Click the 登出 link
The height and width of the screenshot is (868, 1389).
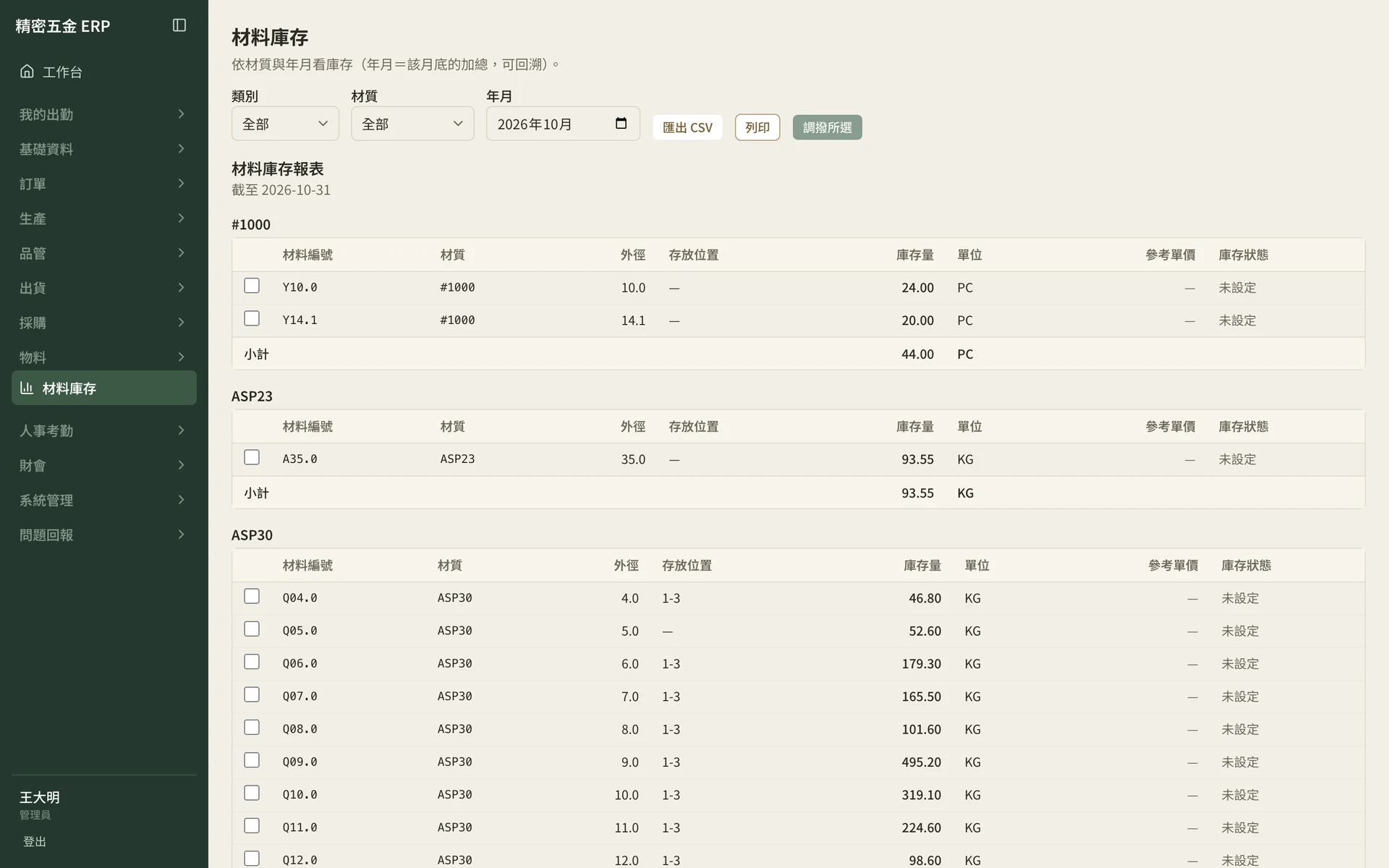click(35, 841)
